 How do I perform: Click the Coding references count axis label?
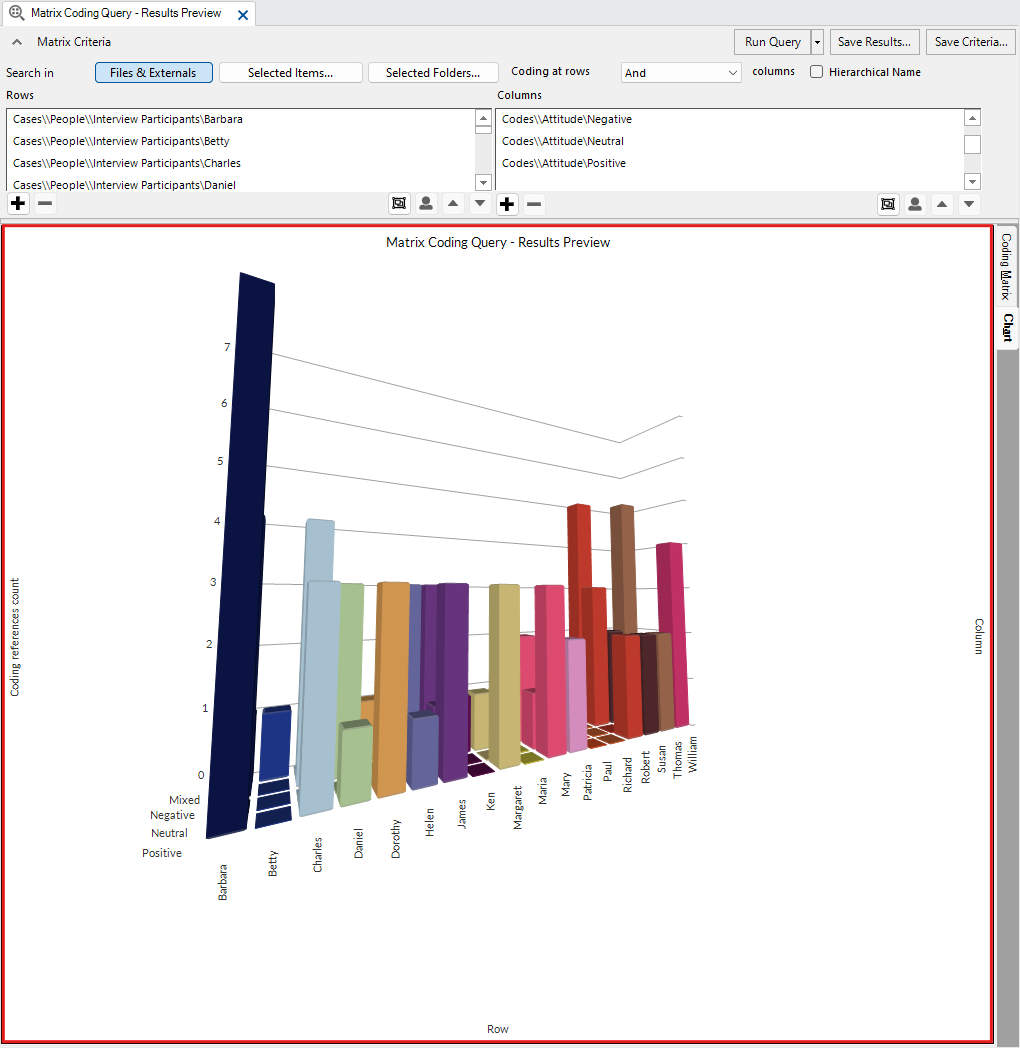click(x=15, y=637)
